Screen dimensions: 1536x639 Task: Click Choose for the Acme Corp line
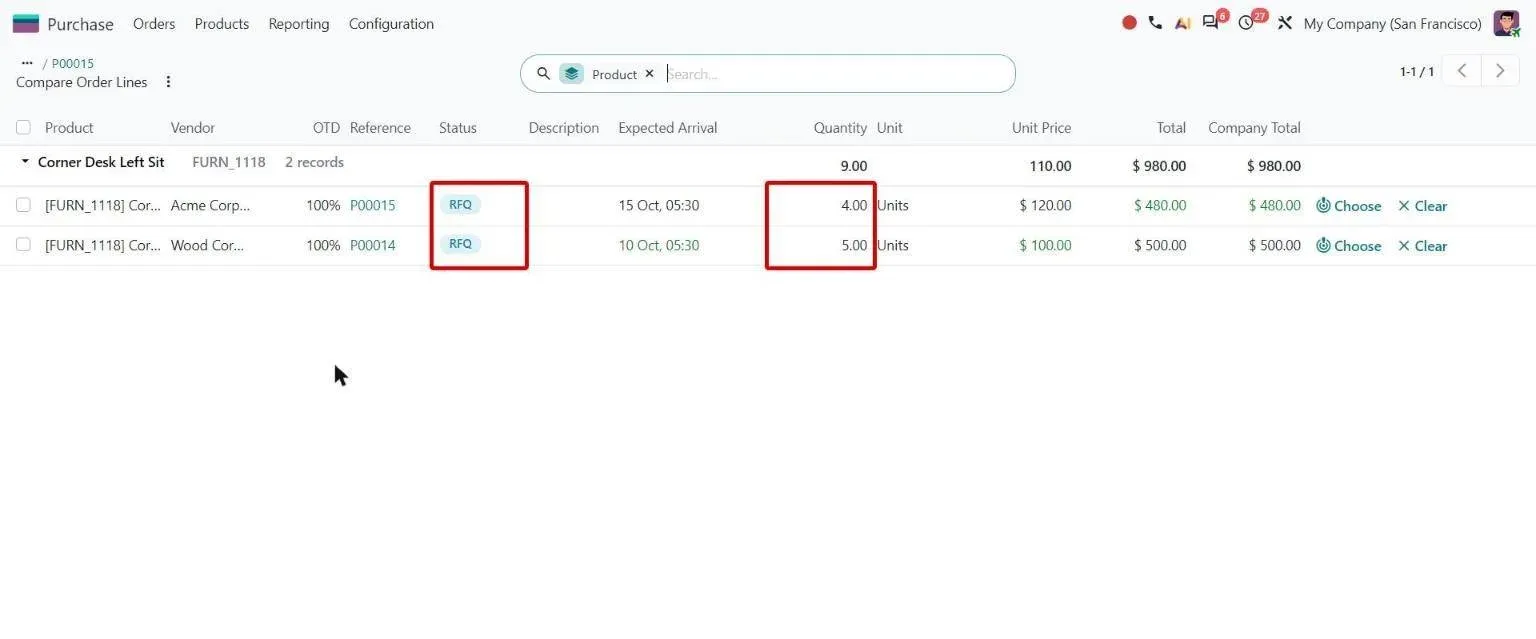click(x=1348, y=206)
